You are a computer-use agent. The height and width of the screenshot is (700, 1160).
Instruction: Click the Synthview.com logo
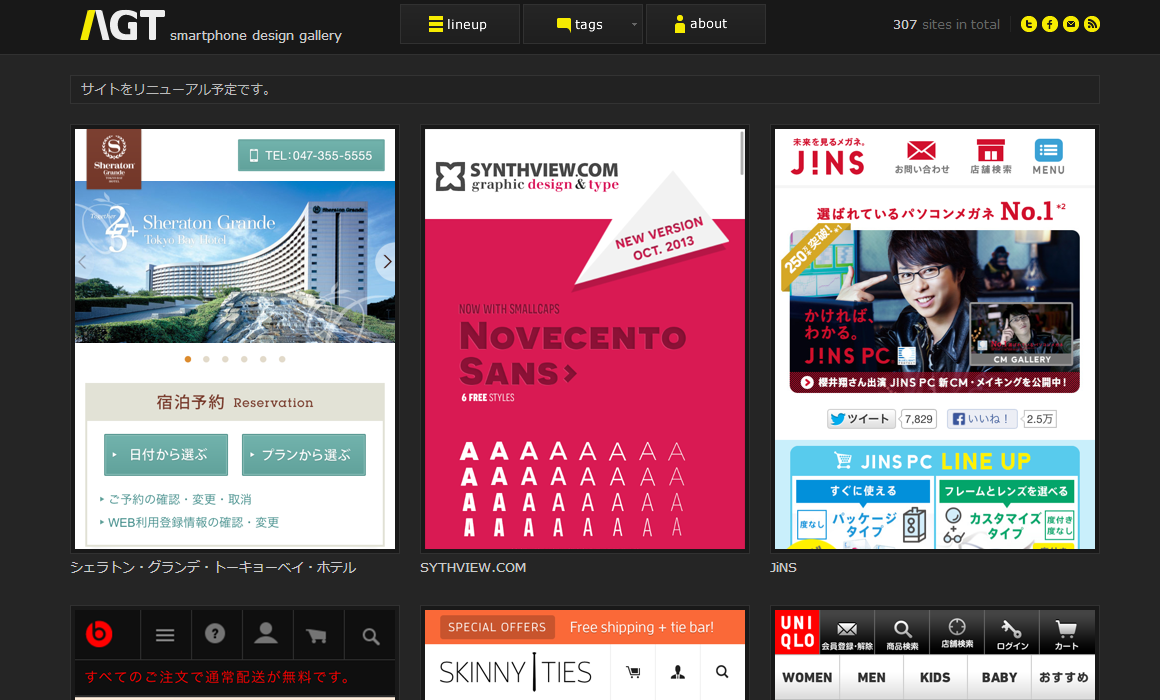point(527,177)
